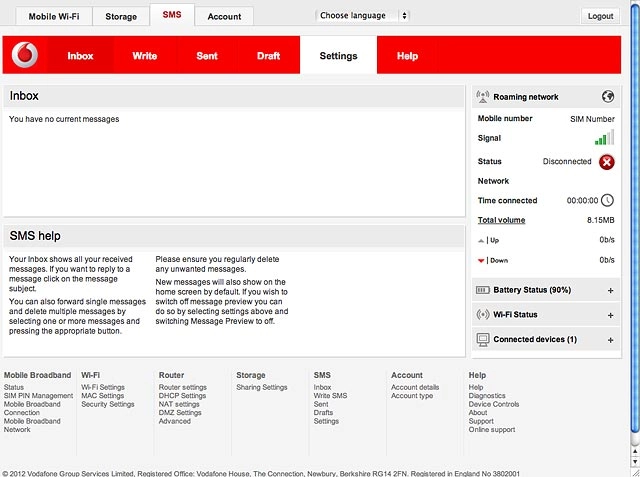Image resolution: width=640 pixels, height=477 pixels.
Task: Click the page vertical scrollbar thumb
Action: point(635,216)
